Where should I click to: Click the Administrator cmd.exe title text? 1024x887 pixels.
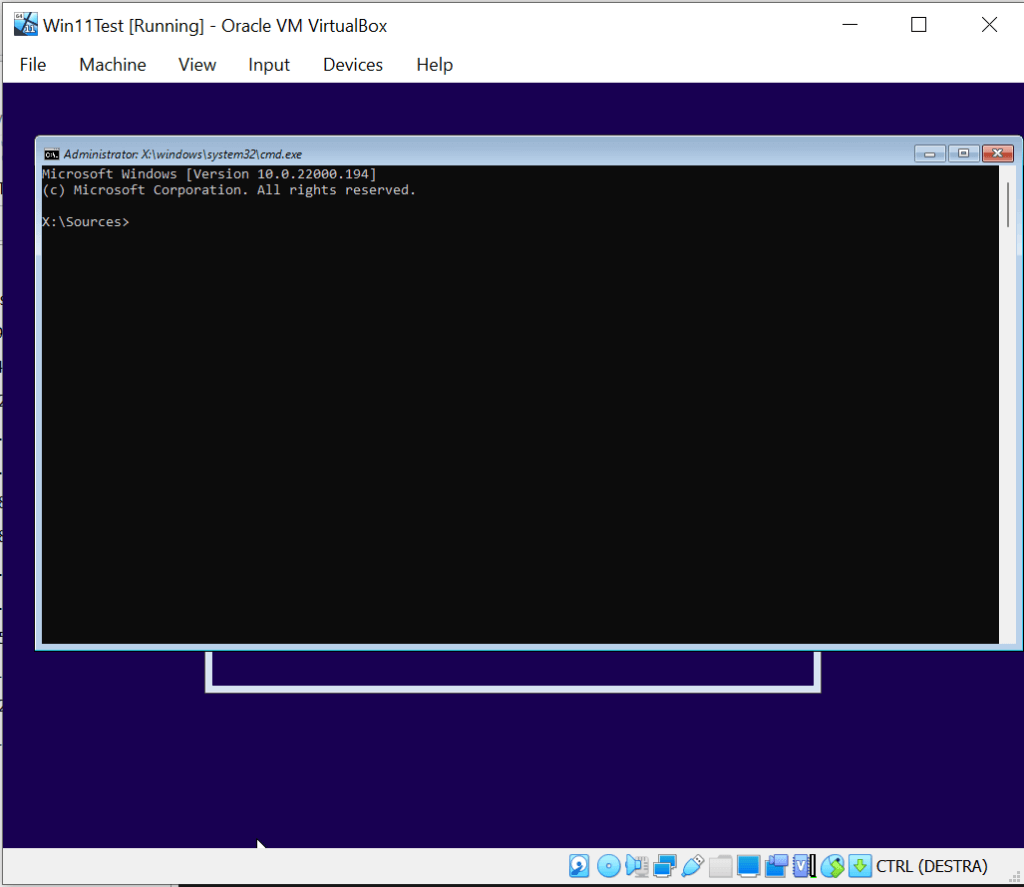pyautogui.click(x=183, y=154)
